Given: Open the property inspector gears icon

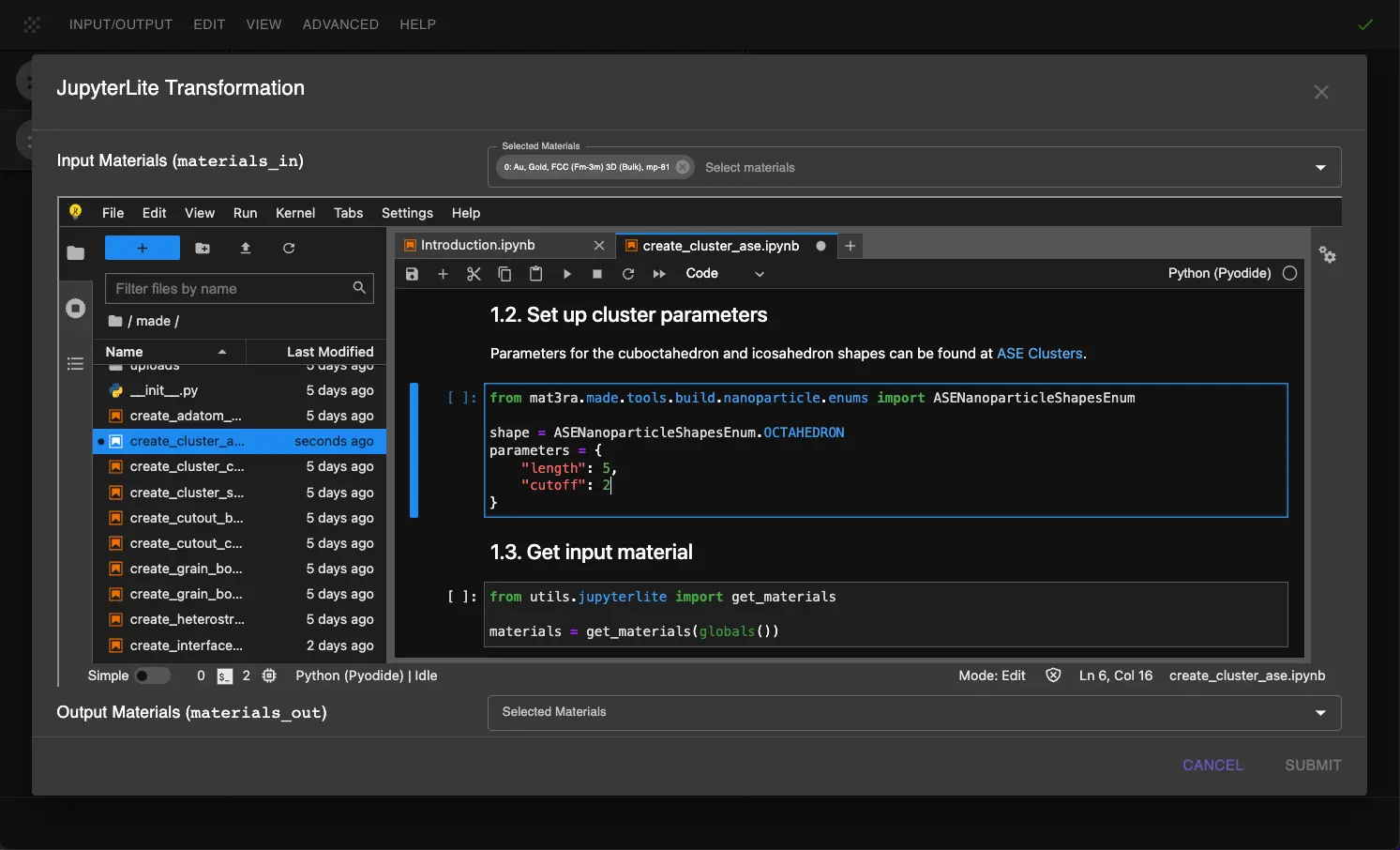Looking at the screenshot, I should (1328, 255).
